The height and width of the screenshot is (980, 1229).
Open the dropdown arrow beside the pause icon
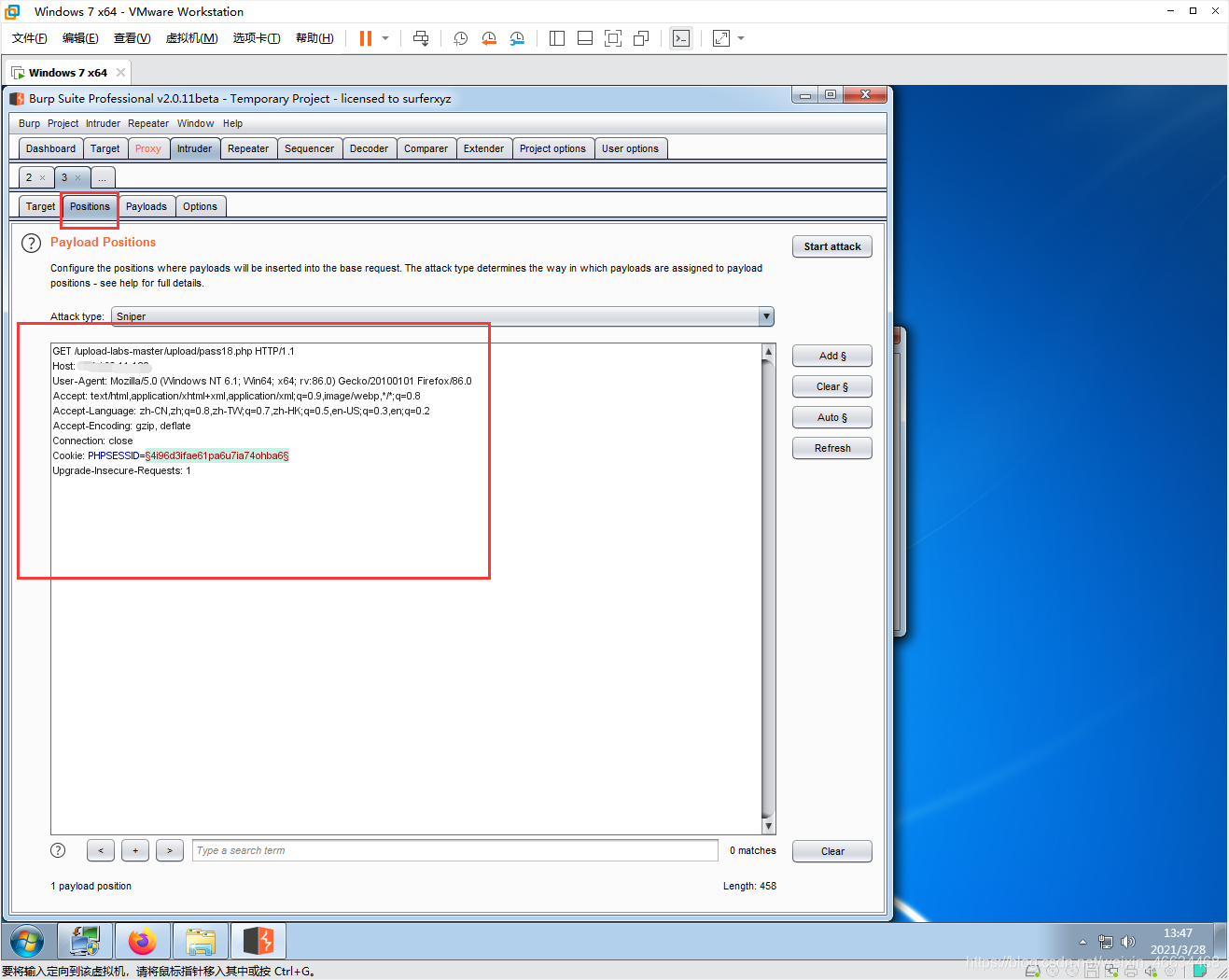point(385,38)
